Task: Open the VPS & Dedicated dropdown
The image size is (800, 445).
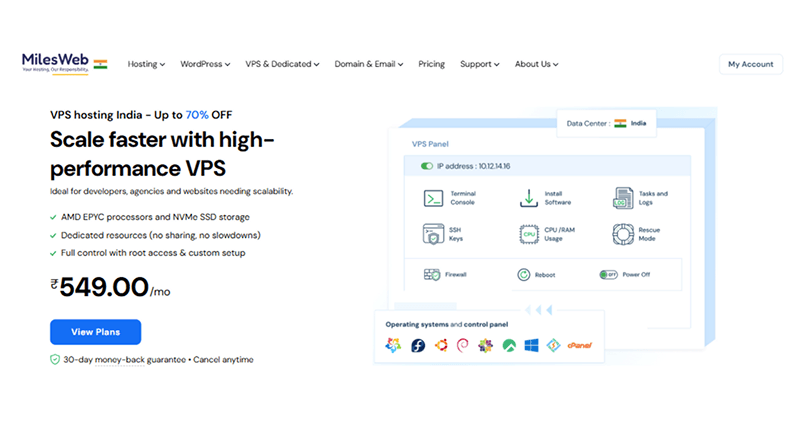Action: coord(282,64)
